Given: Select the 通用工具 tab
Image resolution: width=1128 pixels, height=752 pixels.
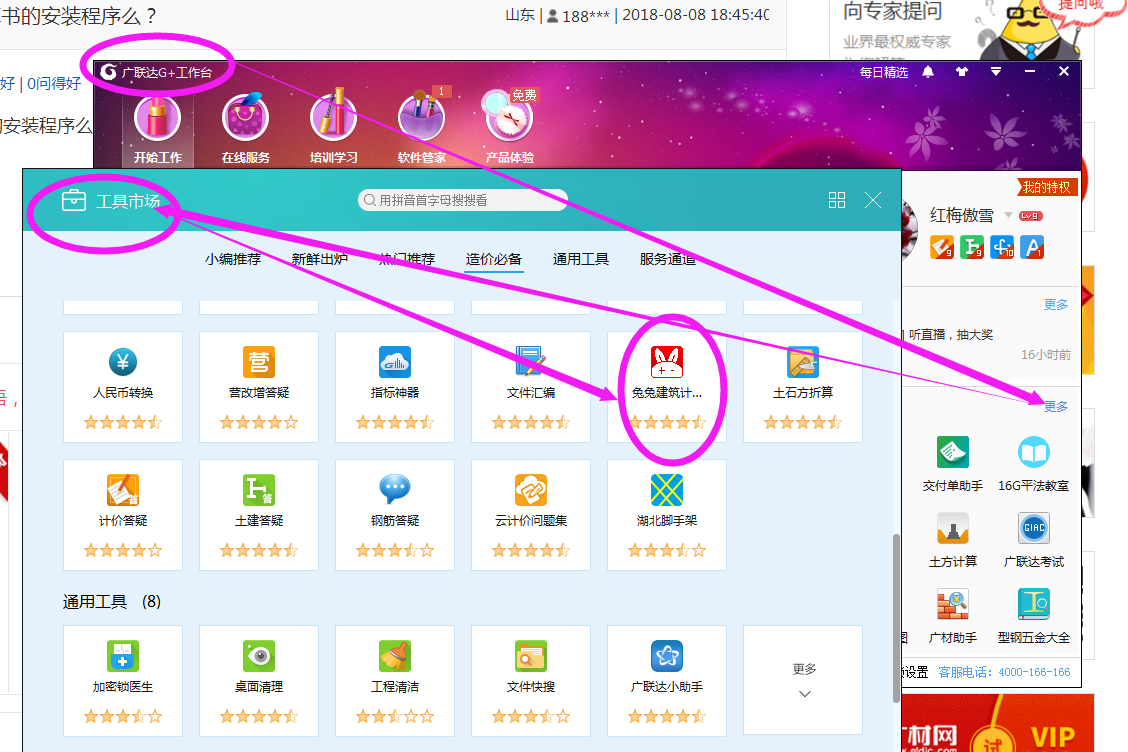Looking at the screenshot, I should coord(581,259).
